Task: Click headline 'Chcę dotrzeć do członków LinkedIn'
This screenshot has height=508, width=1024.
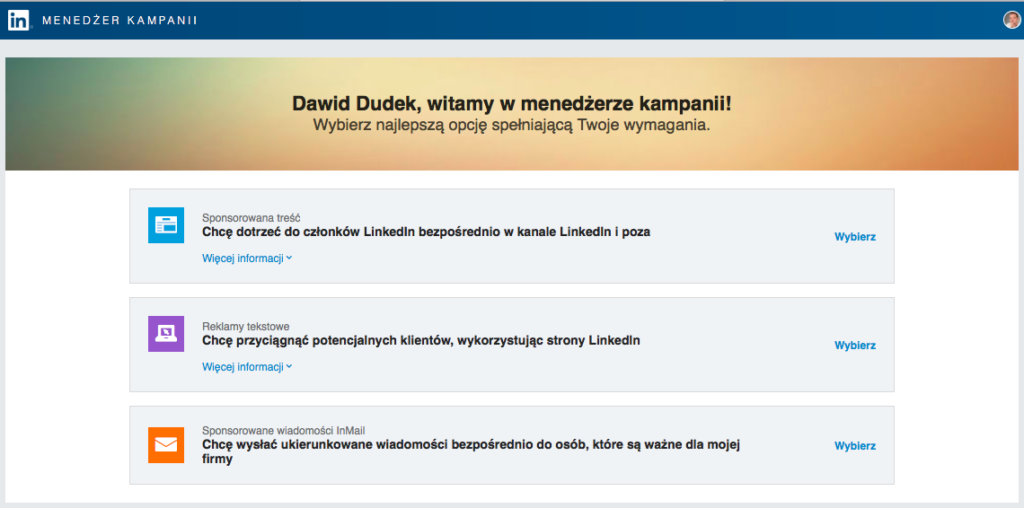Action: pyautogui.click(x=426, y=232)
